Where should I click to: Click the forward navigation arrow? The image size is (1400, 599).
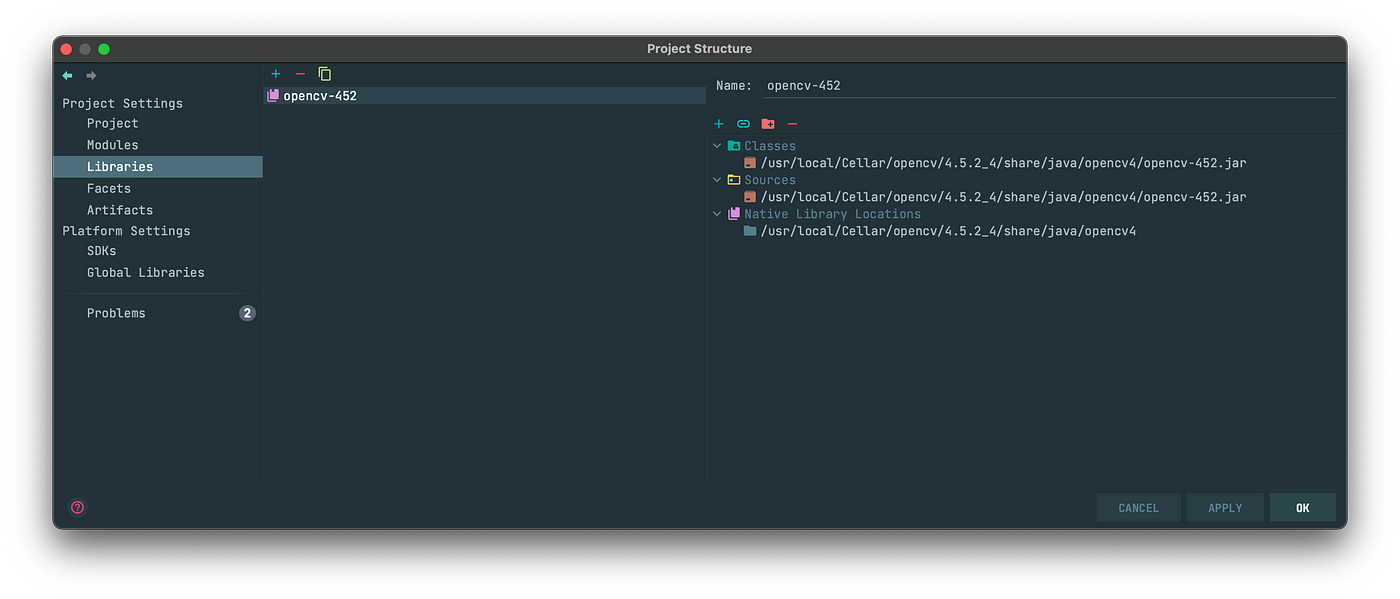(x=91, y=76)
